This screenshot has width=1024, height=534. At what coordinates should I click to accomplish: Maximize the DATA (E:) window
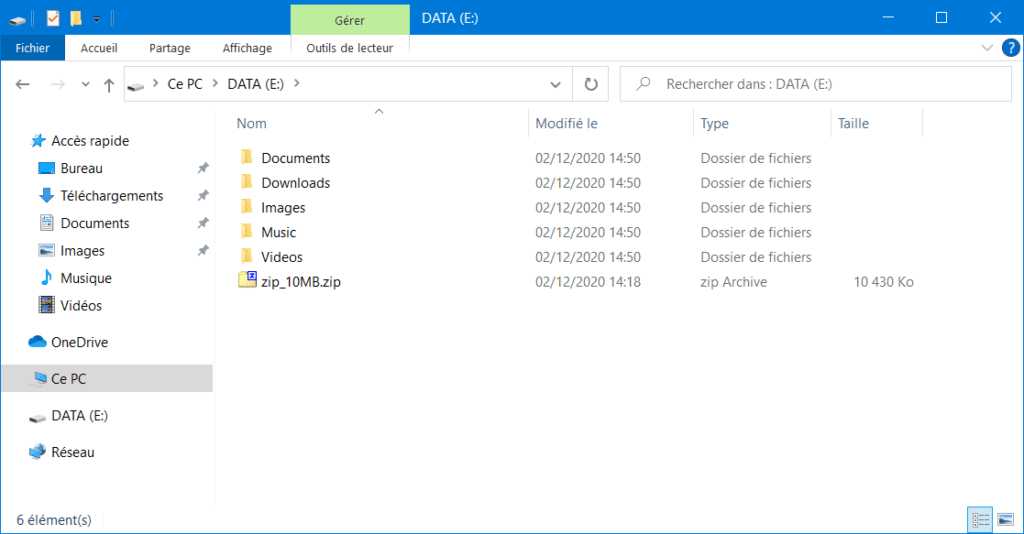[941, 18]
